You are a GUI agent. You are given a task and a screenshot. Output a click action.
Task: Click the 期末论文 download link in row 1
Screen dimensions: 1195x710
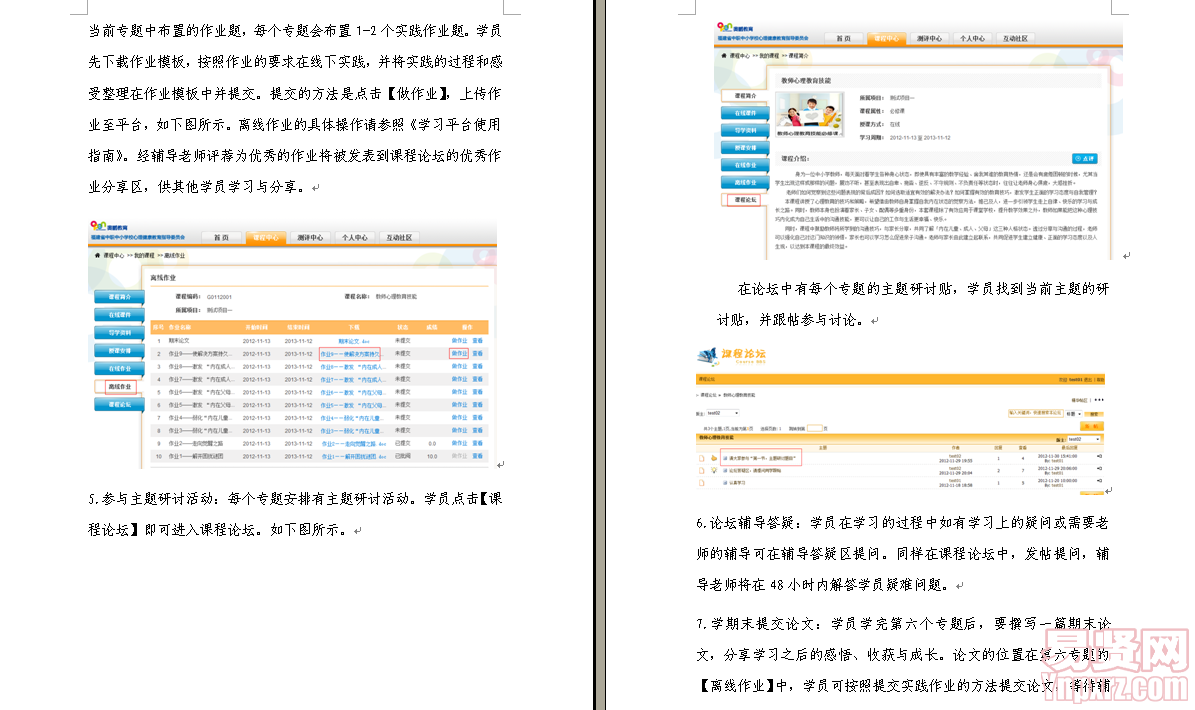pyautogui.click(x=354, y=341)
